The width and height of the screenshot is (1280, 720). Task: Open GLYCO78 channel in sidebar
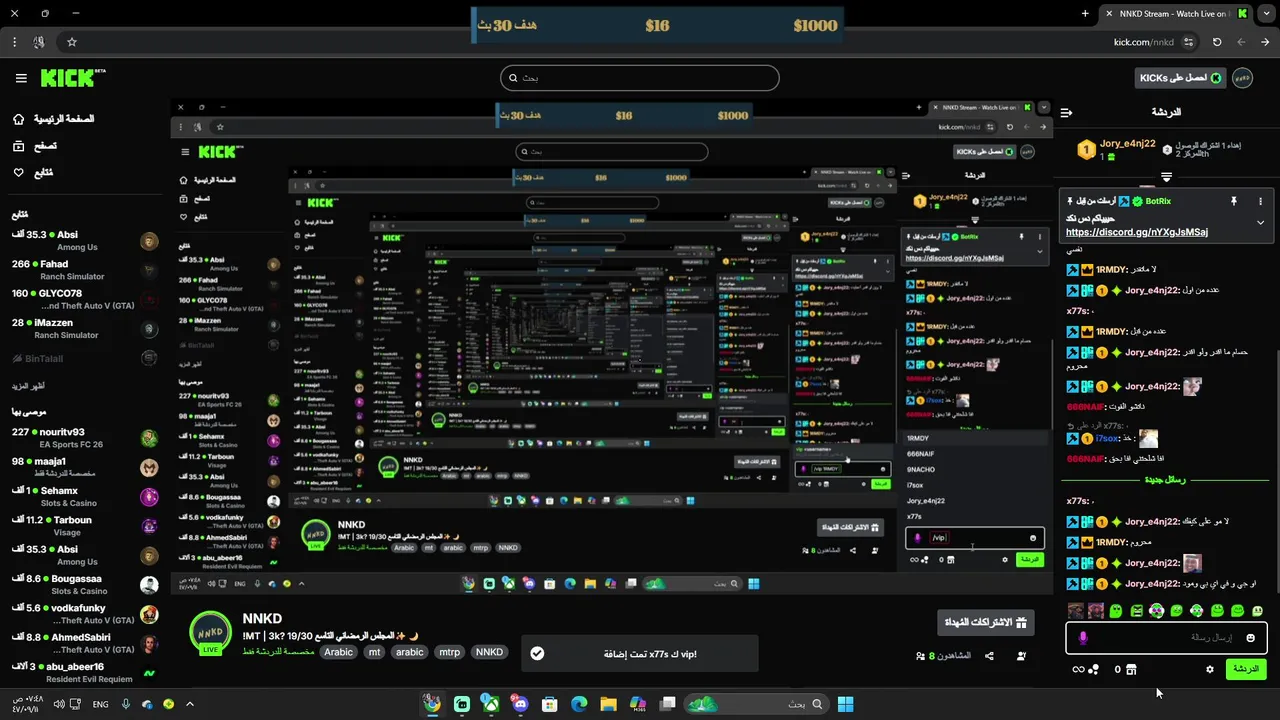click(85, 299)
